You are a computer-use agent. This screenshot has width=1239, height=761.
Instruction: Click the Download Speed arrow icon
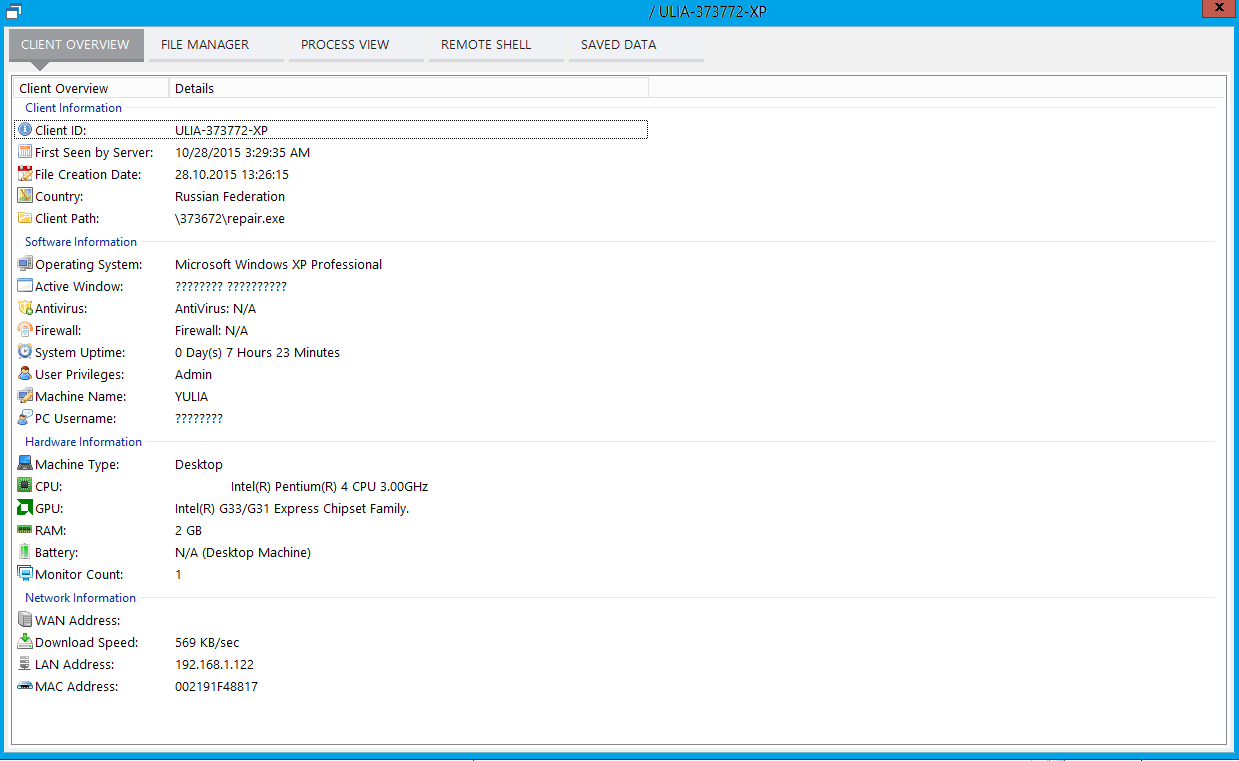[x=25, y=642]
